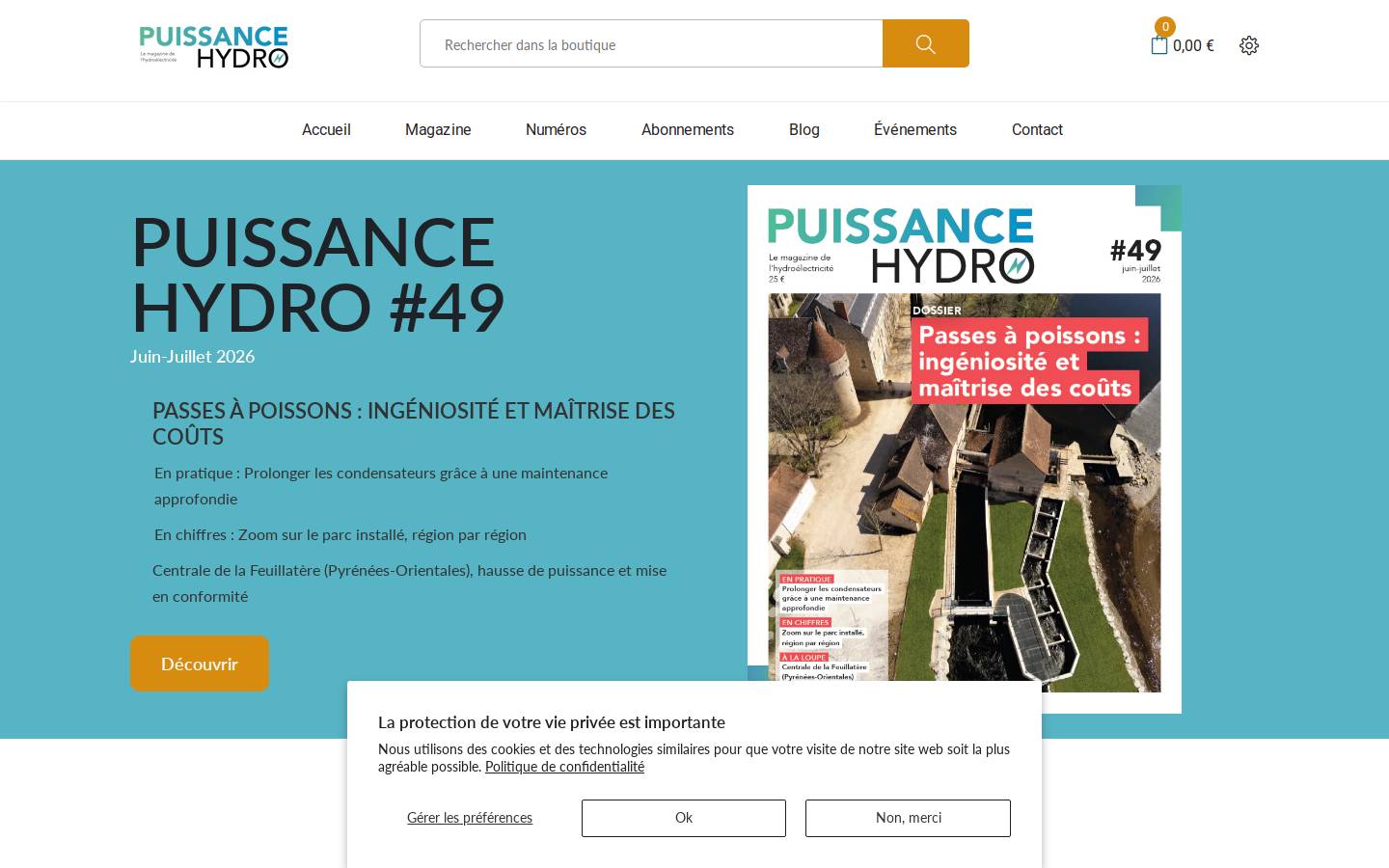Open the Magazine menu item
This screenshot has width=1389, height=868.
(438, 129)
